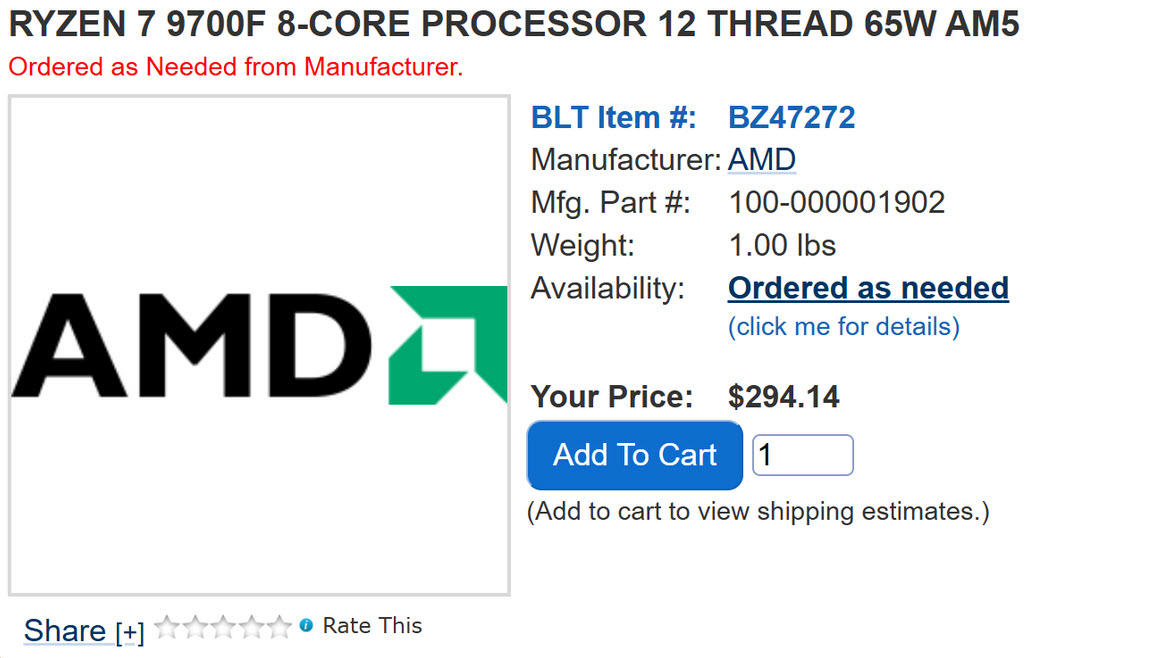The image size is (1161, 658).
Task: Open the Share link
Action: (x=64, y=631)
